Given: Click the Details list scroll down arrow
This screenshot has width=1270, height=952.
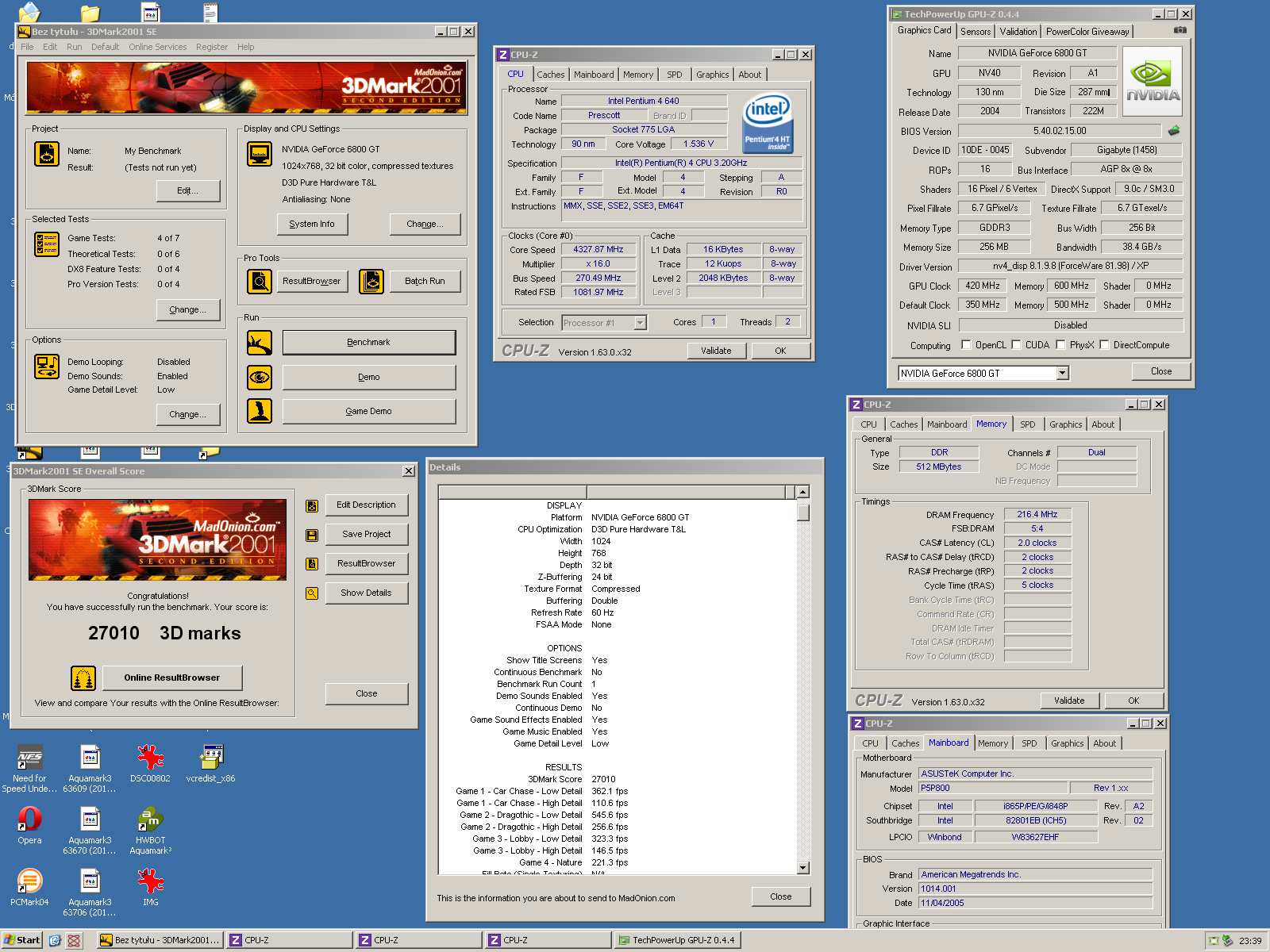Looking at the screenshot, I should (x=802, y=867).
